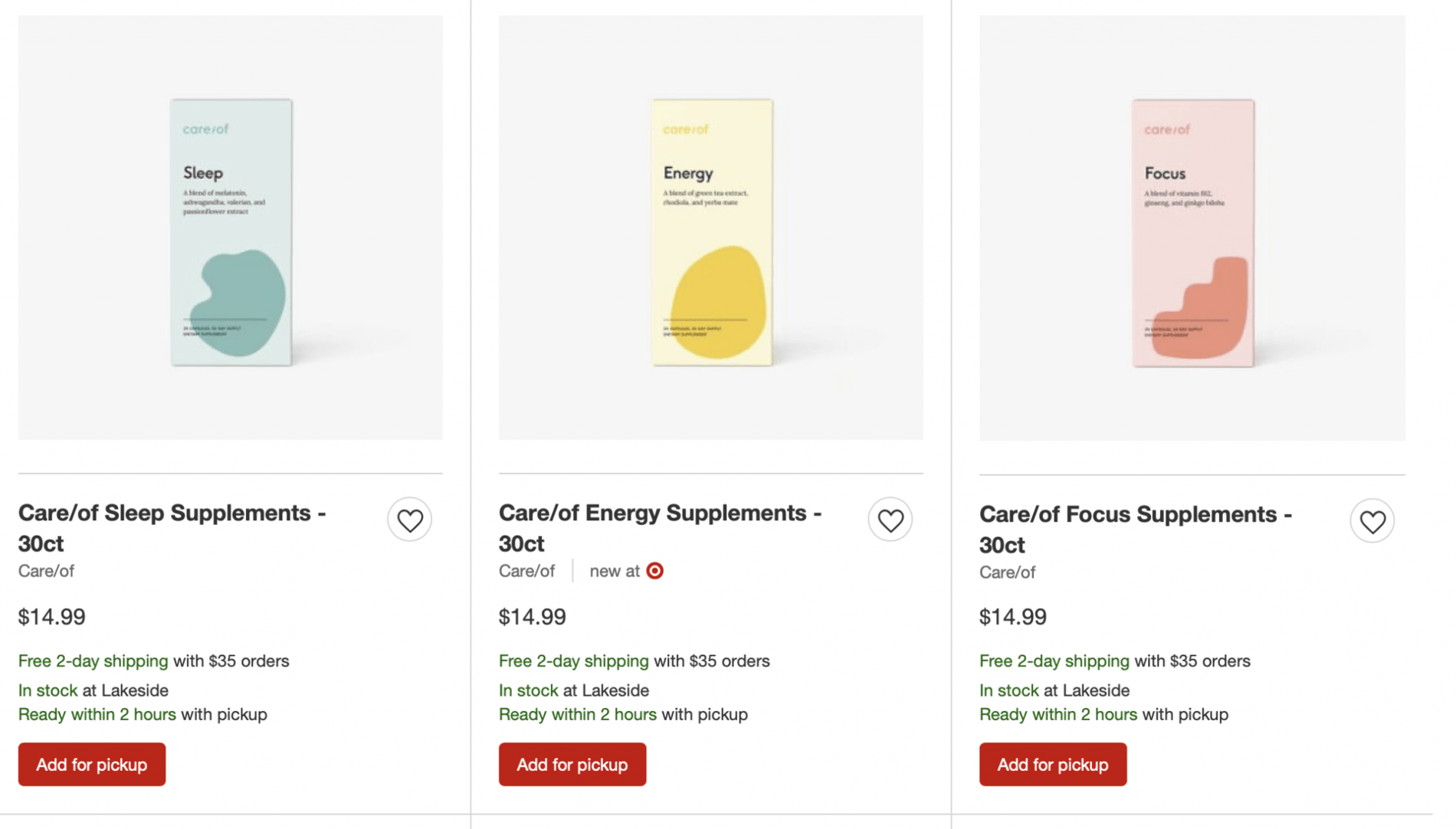The image size is (1456, 829).
Task: Add Care/of Focus Supplements for pickup
Action: 1052,764
